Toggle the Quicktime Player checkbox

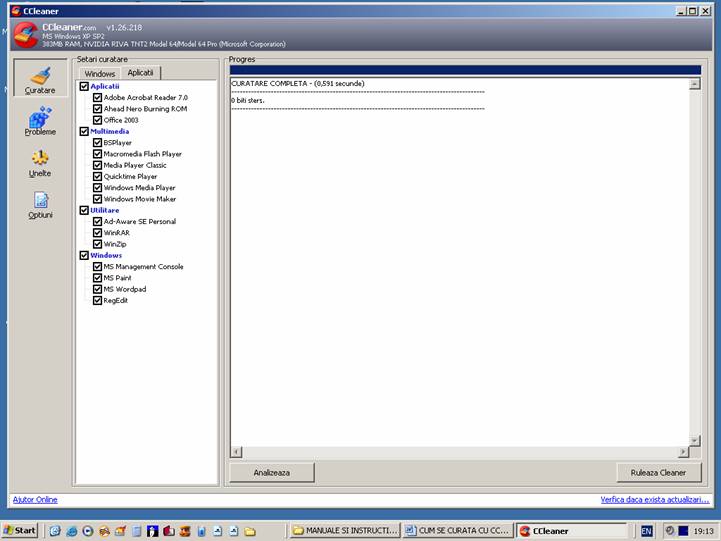pos(97,176)
